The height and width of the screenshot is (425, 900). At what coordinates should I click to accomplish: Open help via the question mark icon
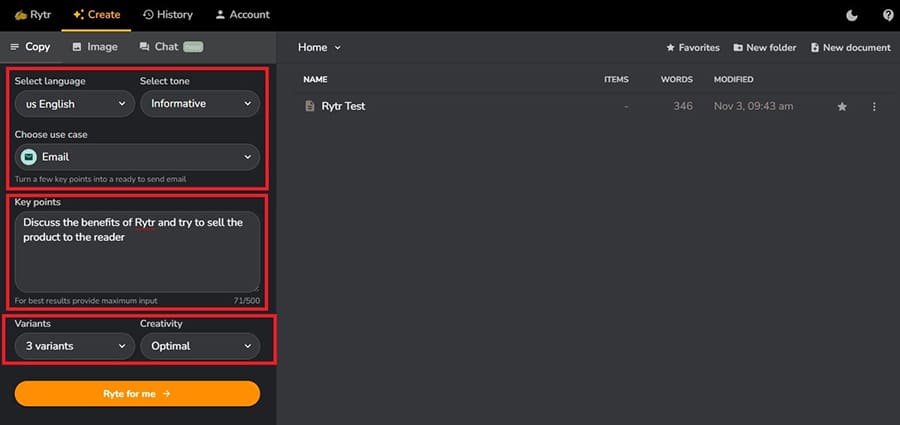pos(888,16)
